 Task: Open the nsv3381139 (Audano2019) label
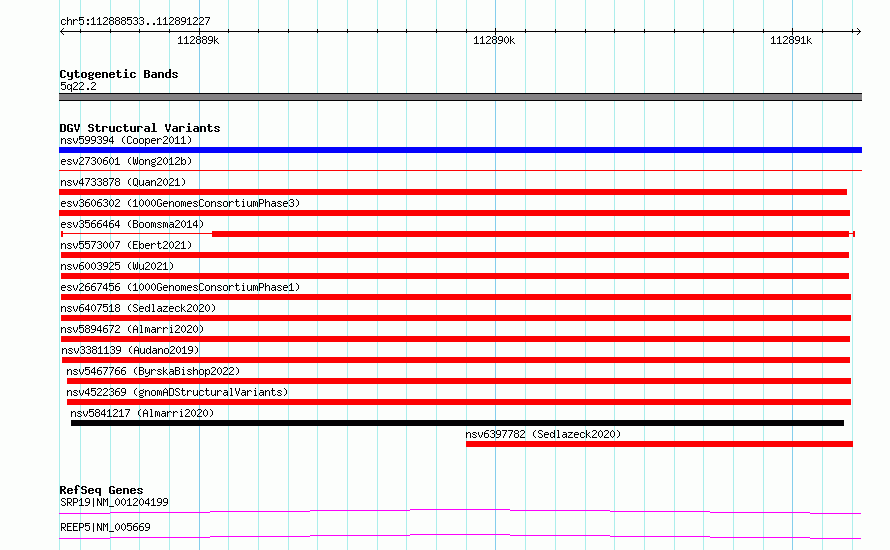click(x=131, y=350)
